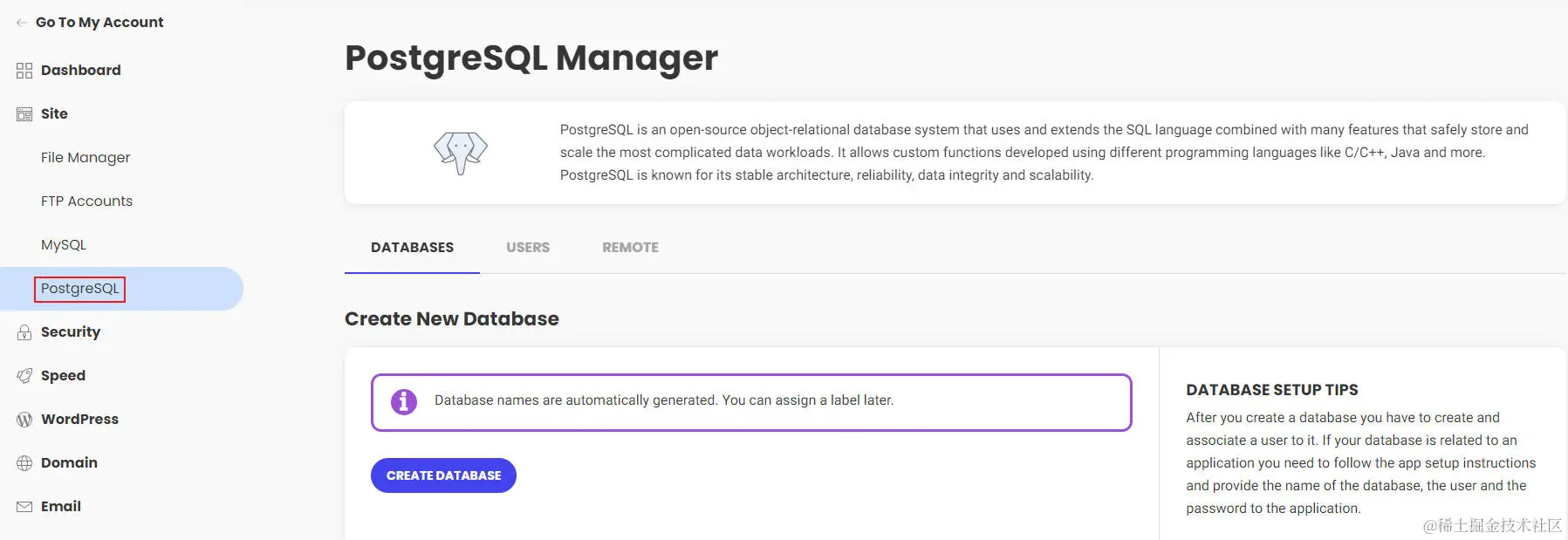This screenshot has height=540, width=1568.
Task: Click the Site section icon
Action: (x=24, y=114)
